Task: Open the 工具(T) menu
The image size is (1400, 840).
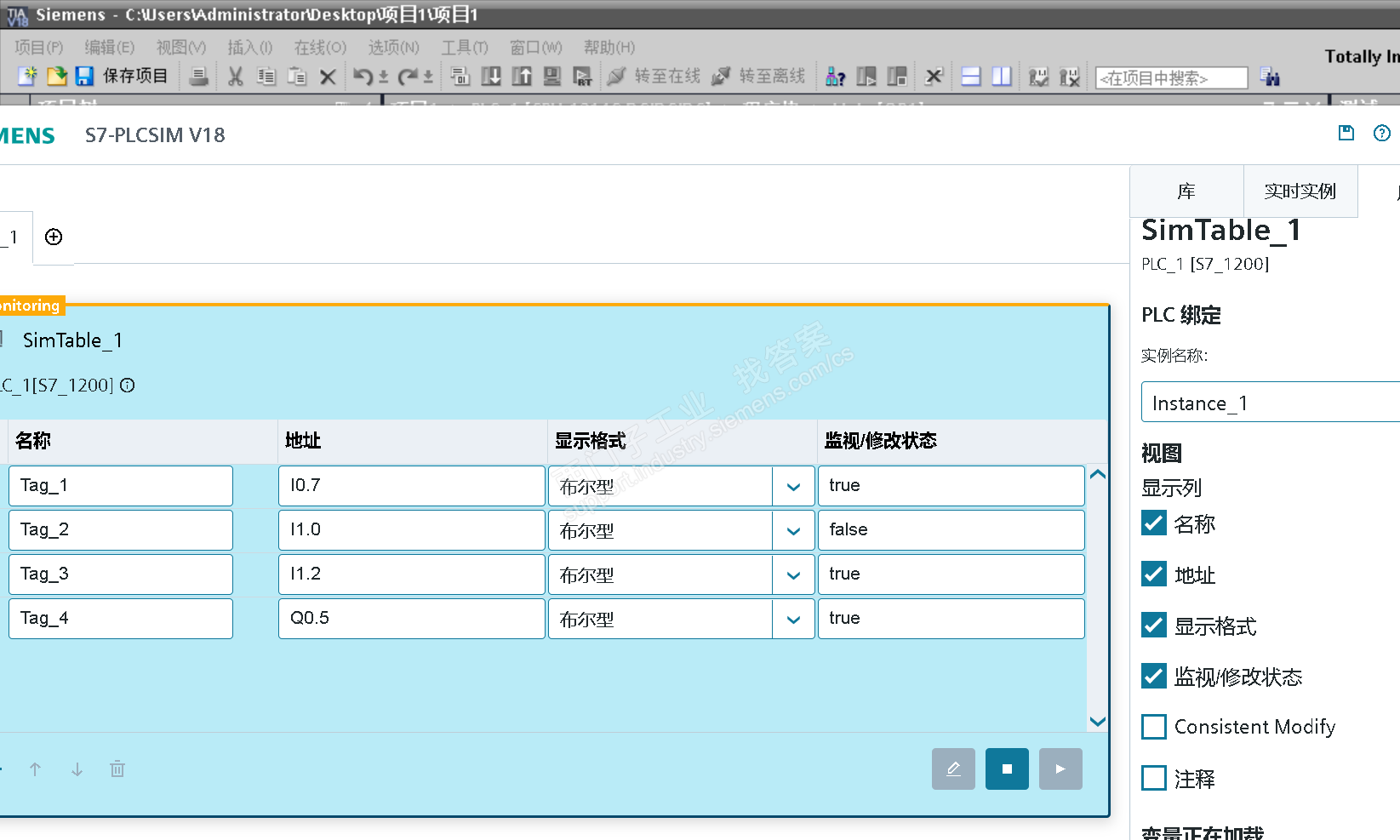Action: tap(465, 48)
